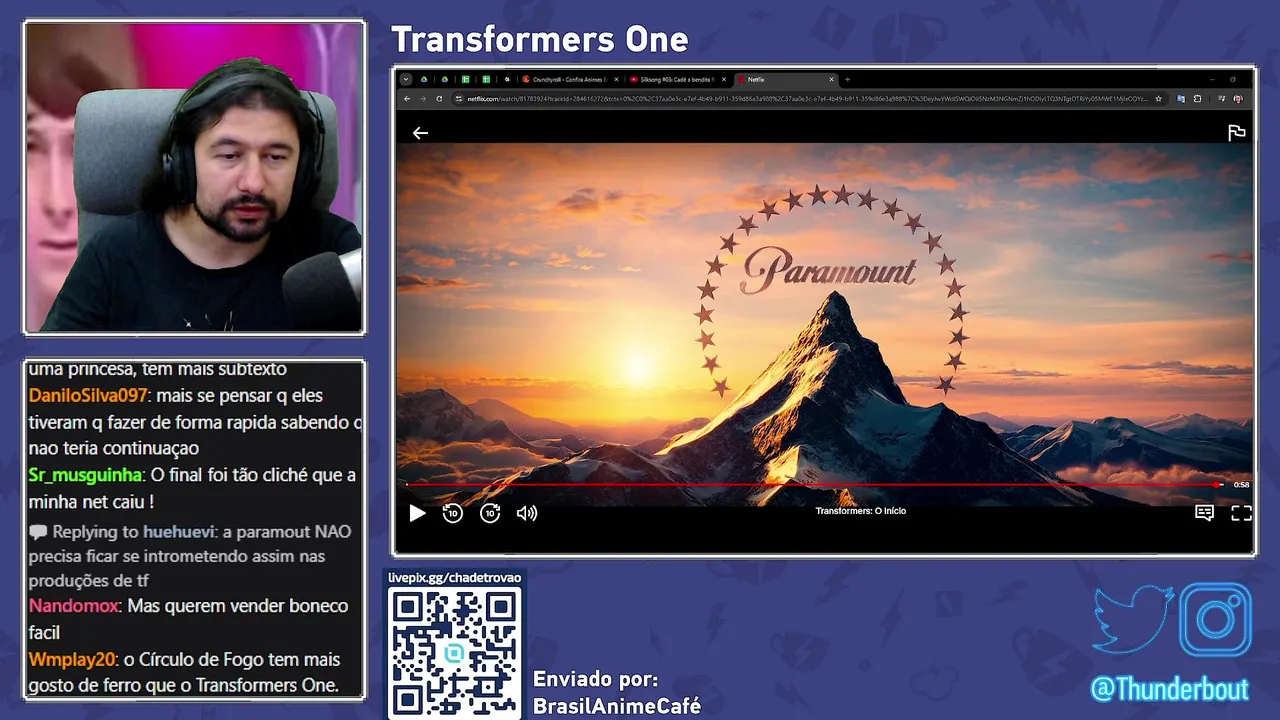Image resolution: width=1280 pixels, height=720 pixels.
Task: Click the Netflix back arrow
Action: point(420,133)
